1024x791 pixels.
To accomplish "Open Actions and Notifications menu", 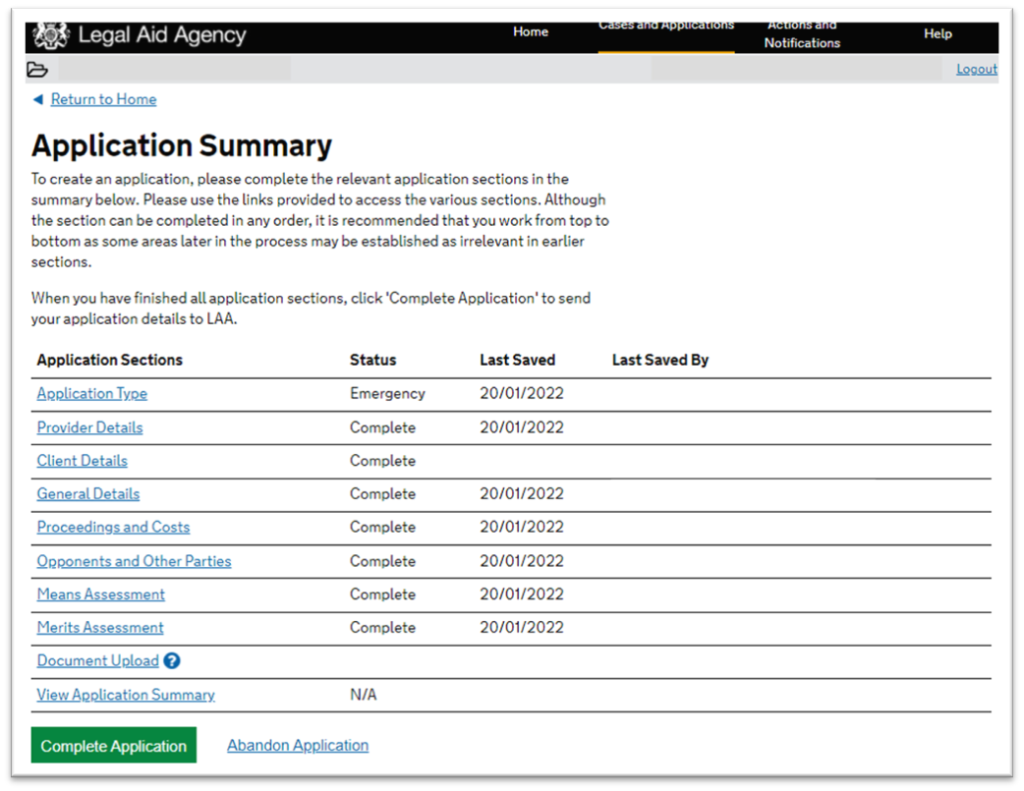I will (802, 35).
